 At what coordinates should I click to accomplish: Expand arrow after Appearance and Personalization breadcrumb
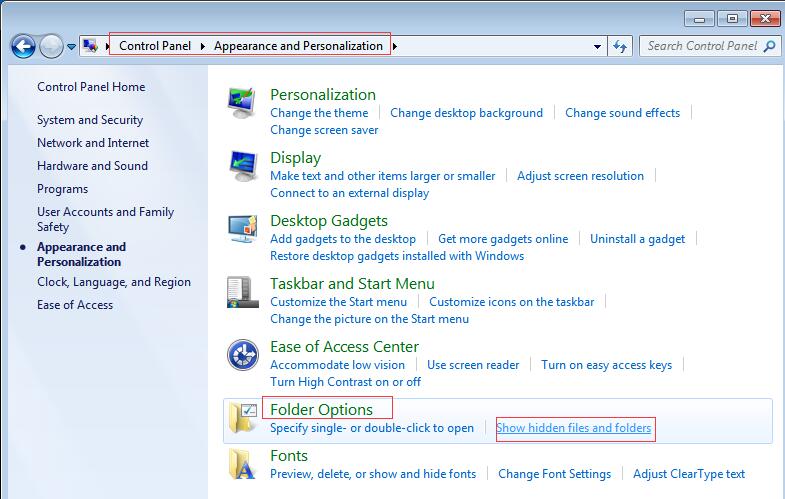(395, 46)
